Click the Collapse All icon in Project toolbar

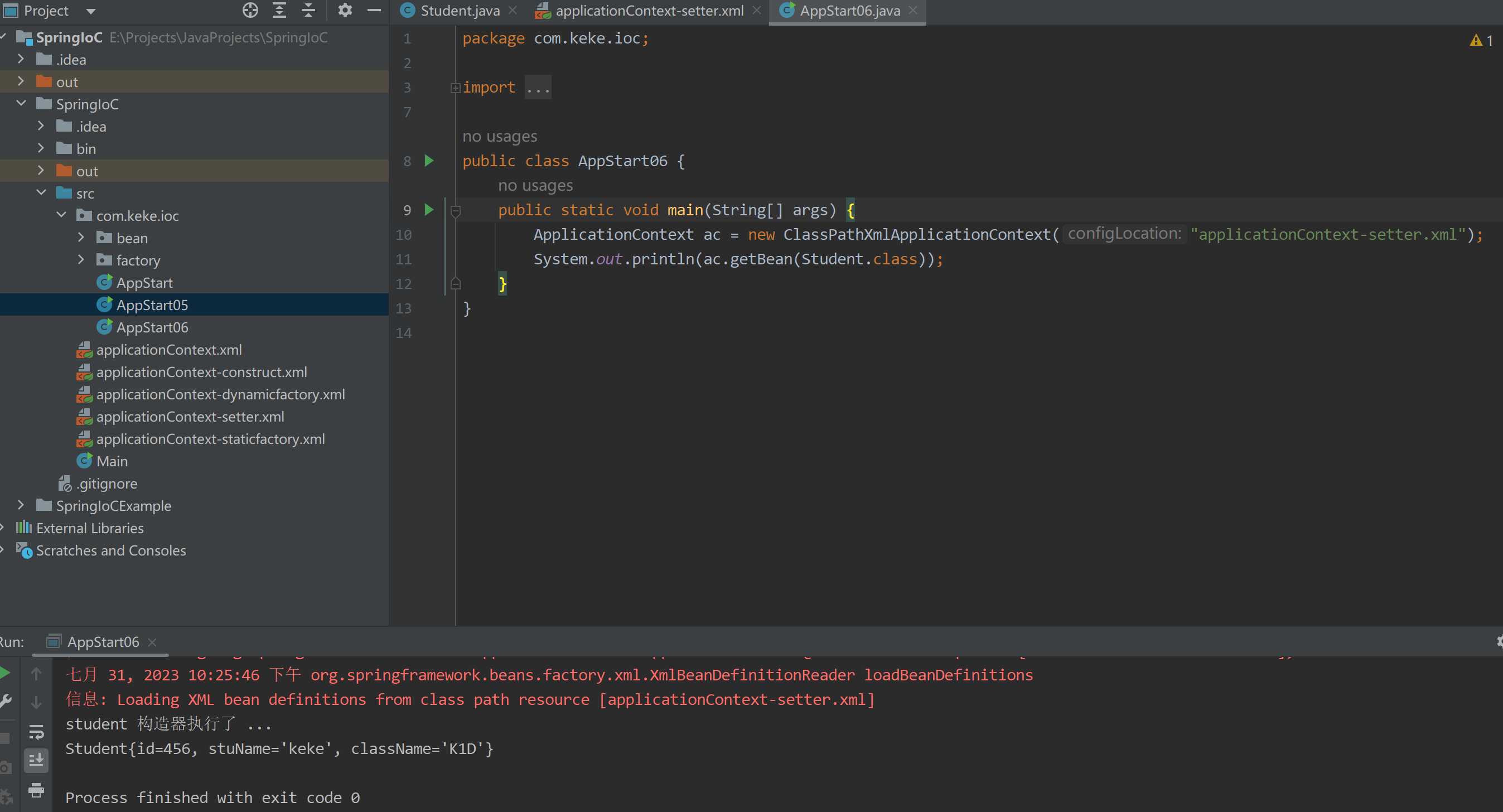tap(308, 10)
